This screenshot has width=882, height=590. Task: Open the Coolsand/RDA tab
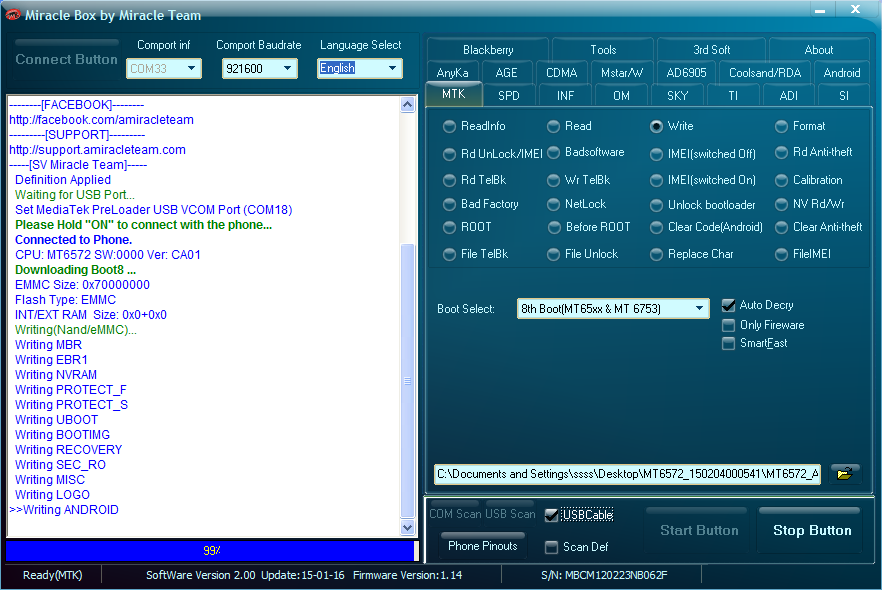[764, 73]
